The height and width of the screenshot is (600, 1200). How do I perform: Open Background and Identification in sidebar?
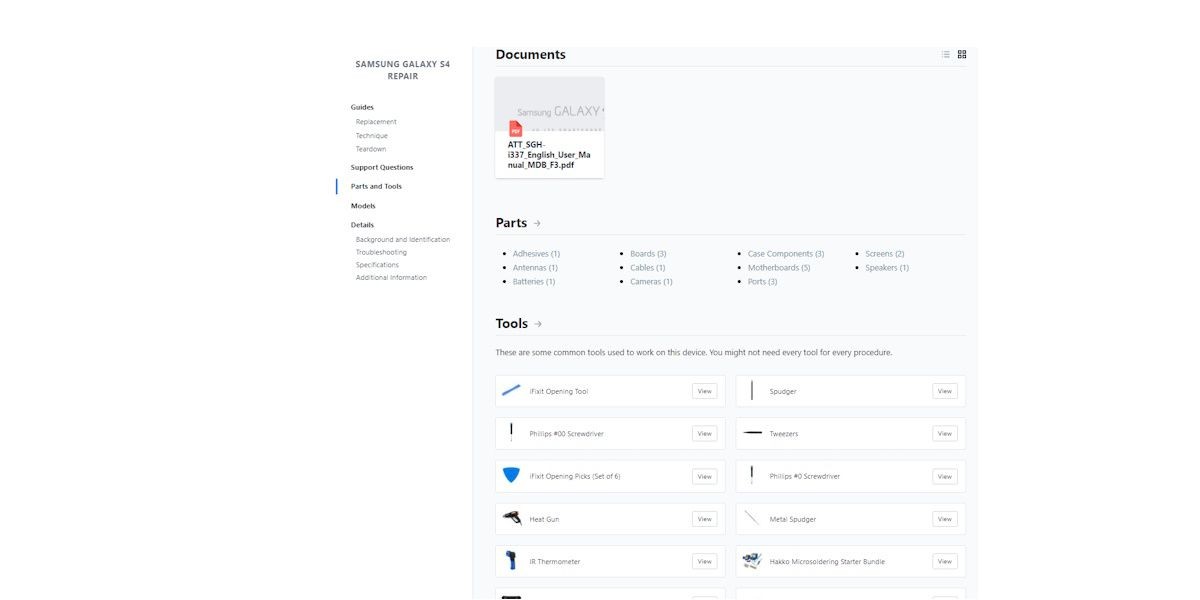[x=403, y=240]
